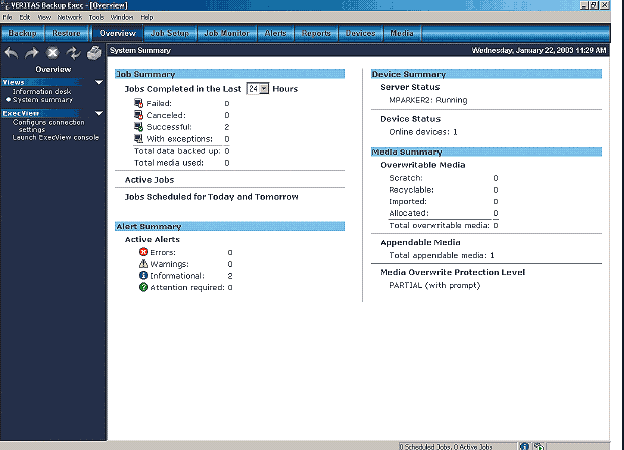Click the Forward arrow toolbar icon
Image resolution: width=624 pixels, height=450 pixels.
32,53
